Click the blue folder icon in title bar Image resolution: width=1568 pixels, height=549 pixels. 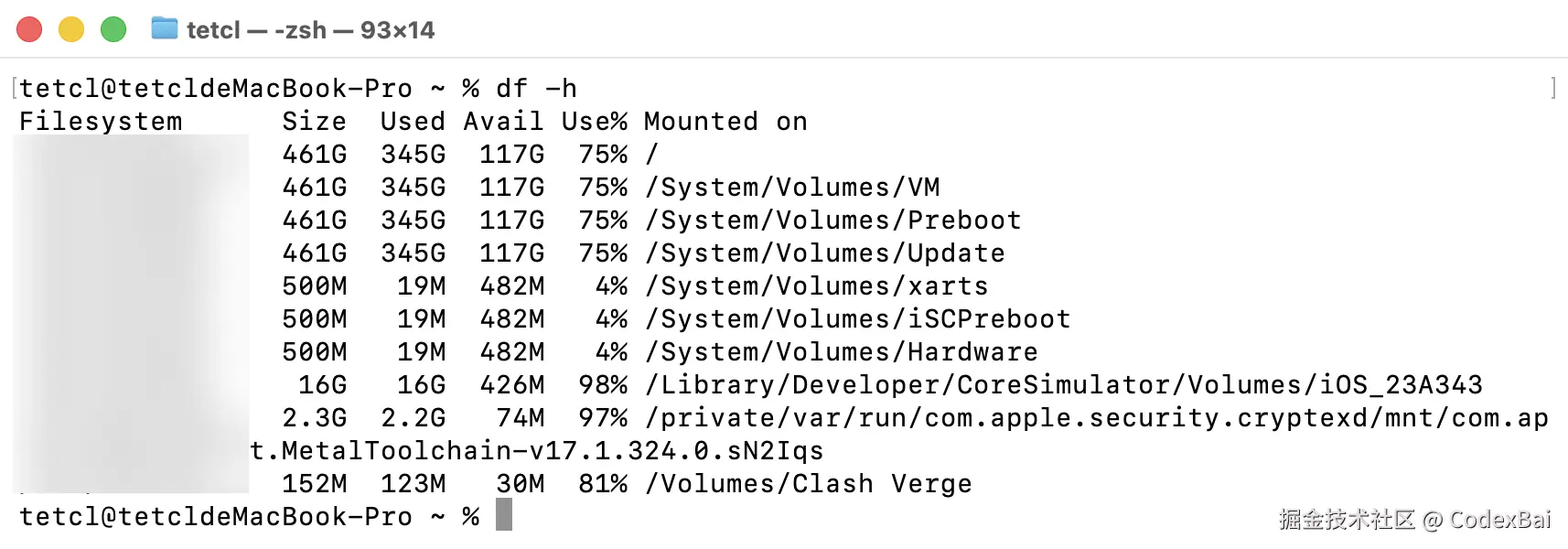165,29
